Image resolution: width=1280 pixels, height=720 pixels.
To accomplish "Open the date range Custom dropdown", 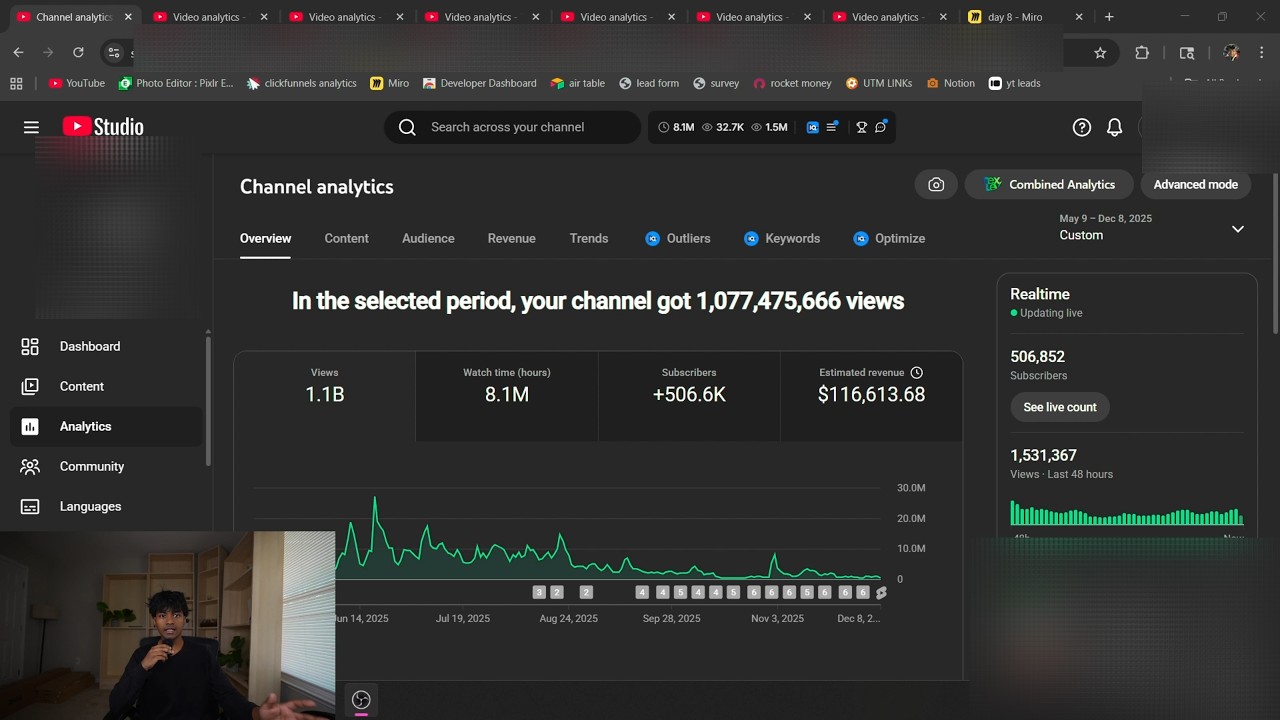I will pos(1151,228).
